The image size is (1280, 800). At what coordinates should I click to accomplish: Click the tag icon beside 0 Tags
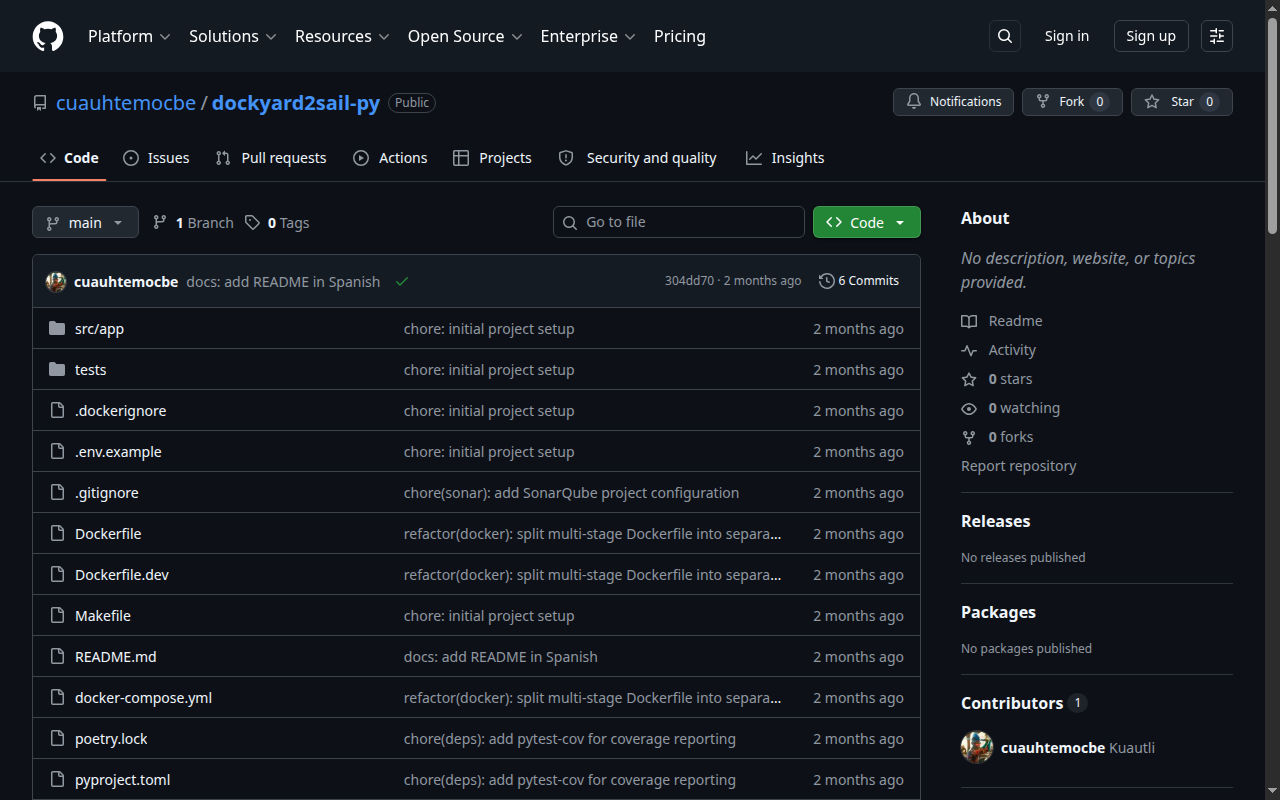(x=253, y=222)
